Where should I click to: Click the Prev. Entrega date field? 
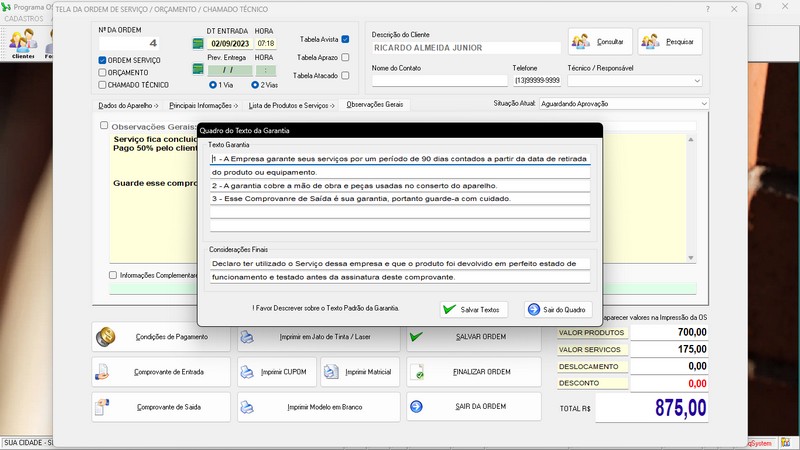(x=230, y=70)
